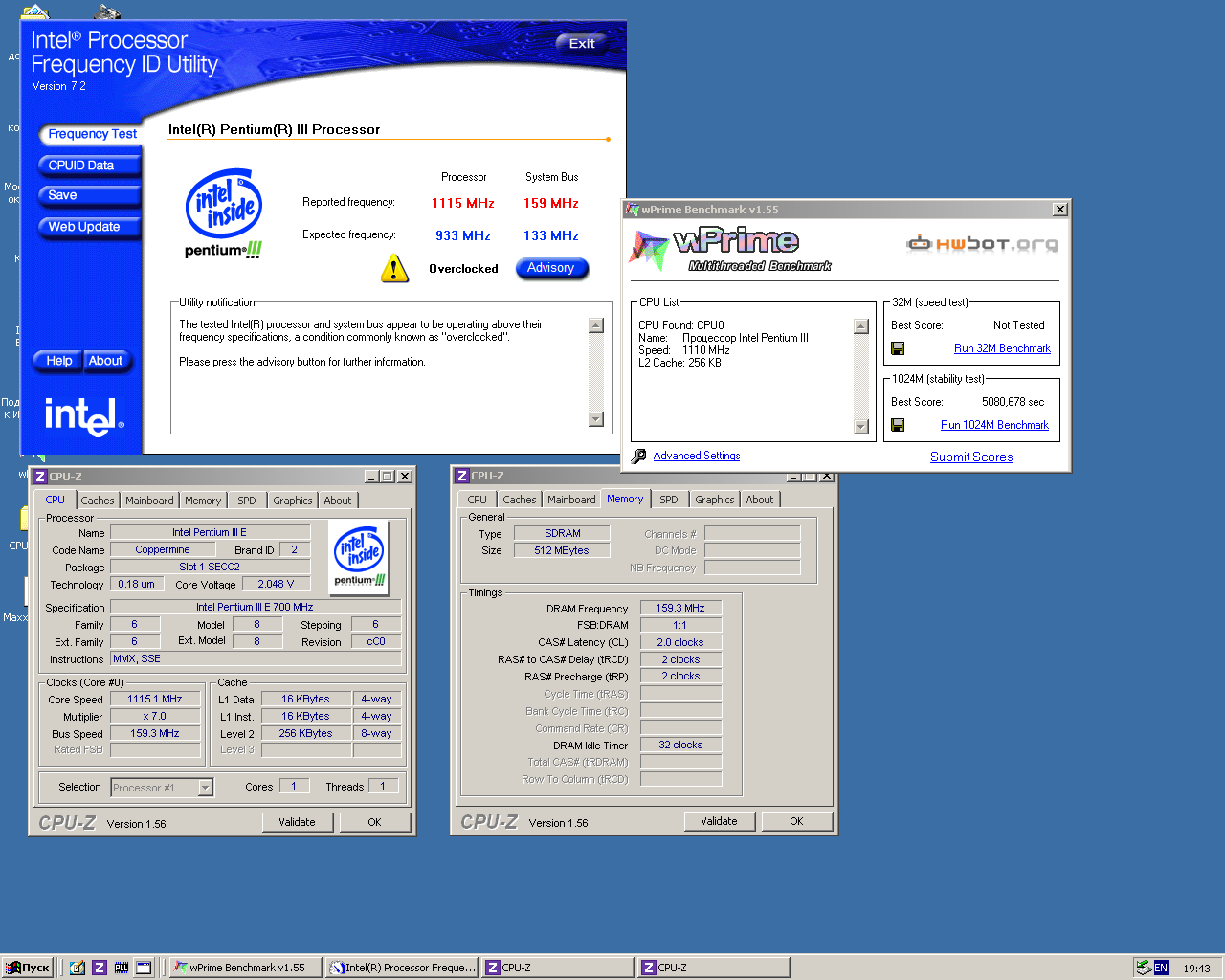
Task: Click scroll-down arrow in Utility notification box
Action: (596, 419)
